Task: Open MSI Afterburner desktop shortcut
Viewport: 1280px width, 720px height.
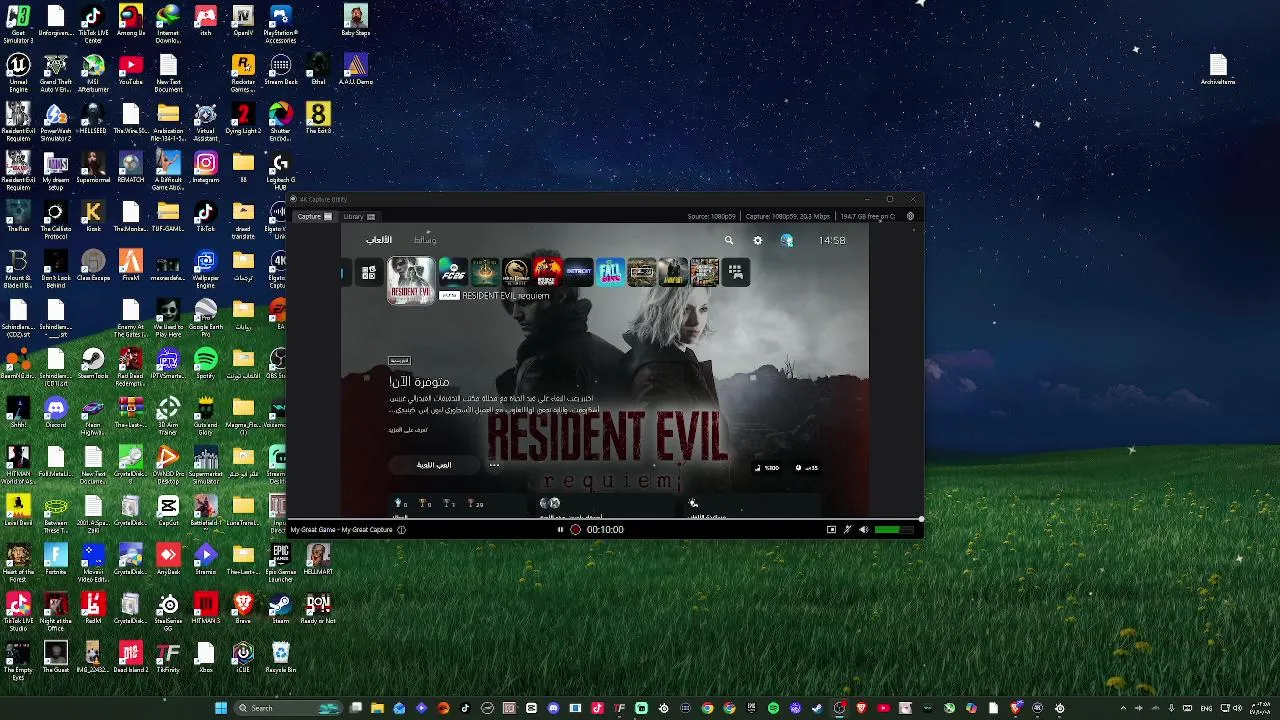Action: 93,72
